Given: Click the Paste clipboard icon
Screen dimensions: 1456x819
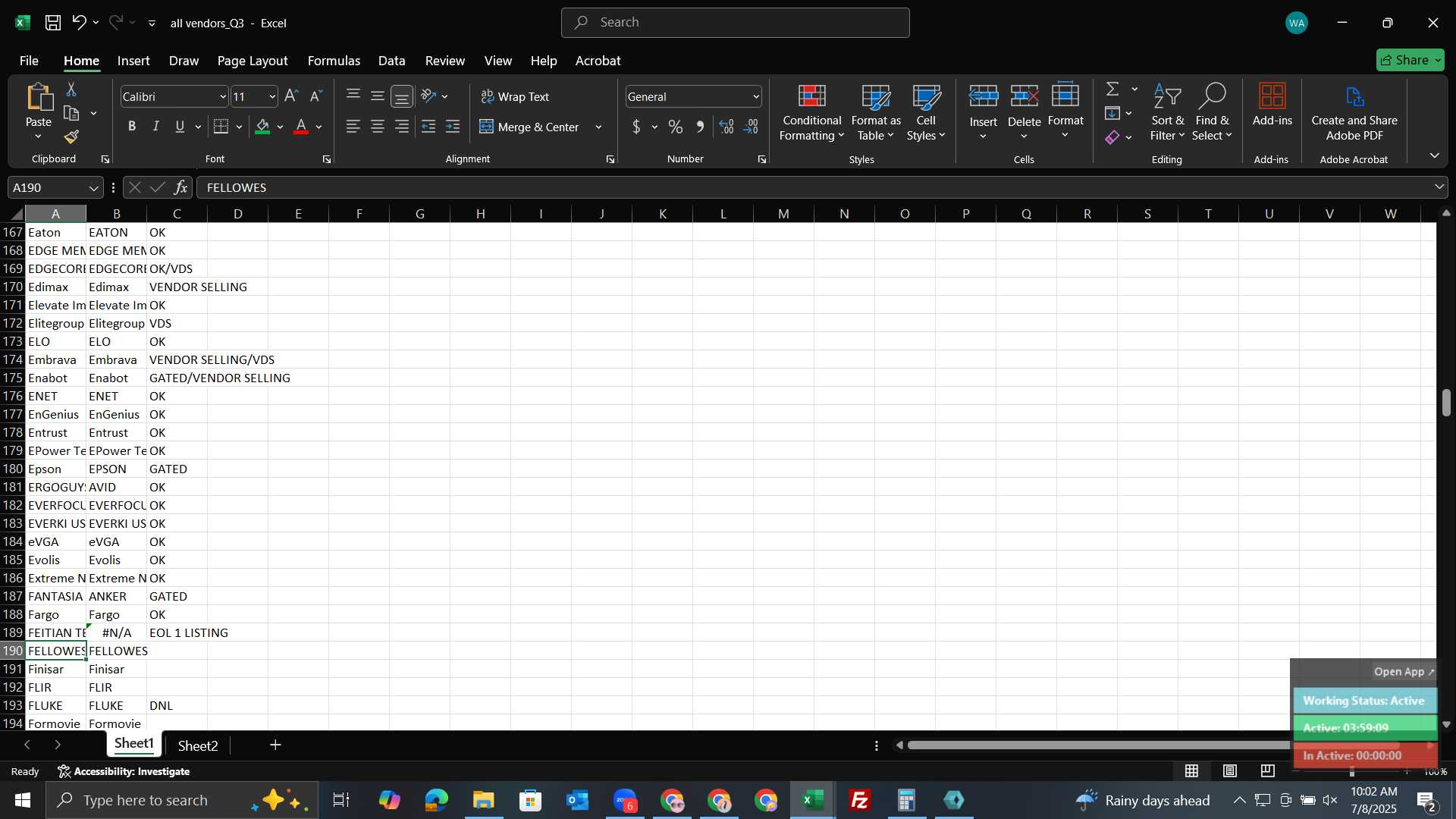Looking at the screenshot, I should [39, 99].
